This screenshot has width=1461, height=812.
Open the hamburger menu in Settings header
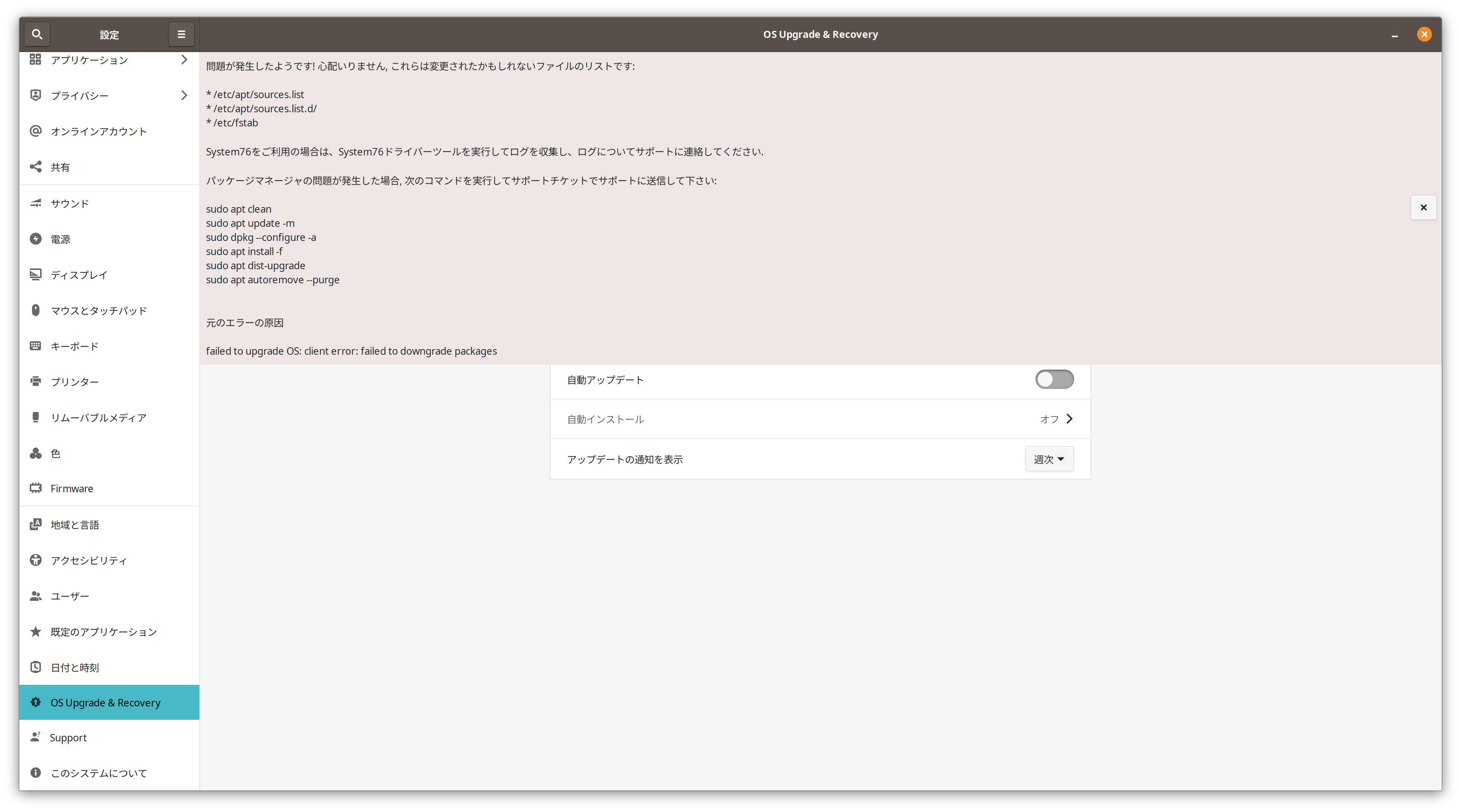(x=181, y=34)
